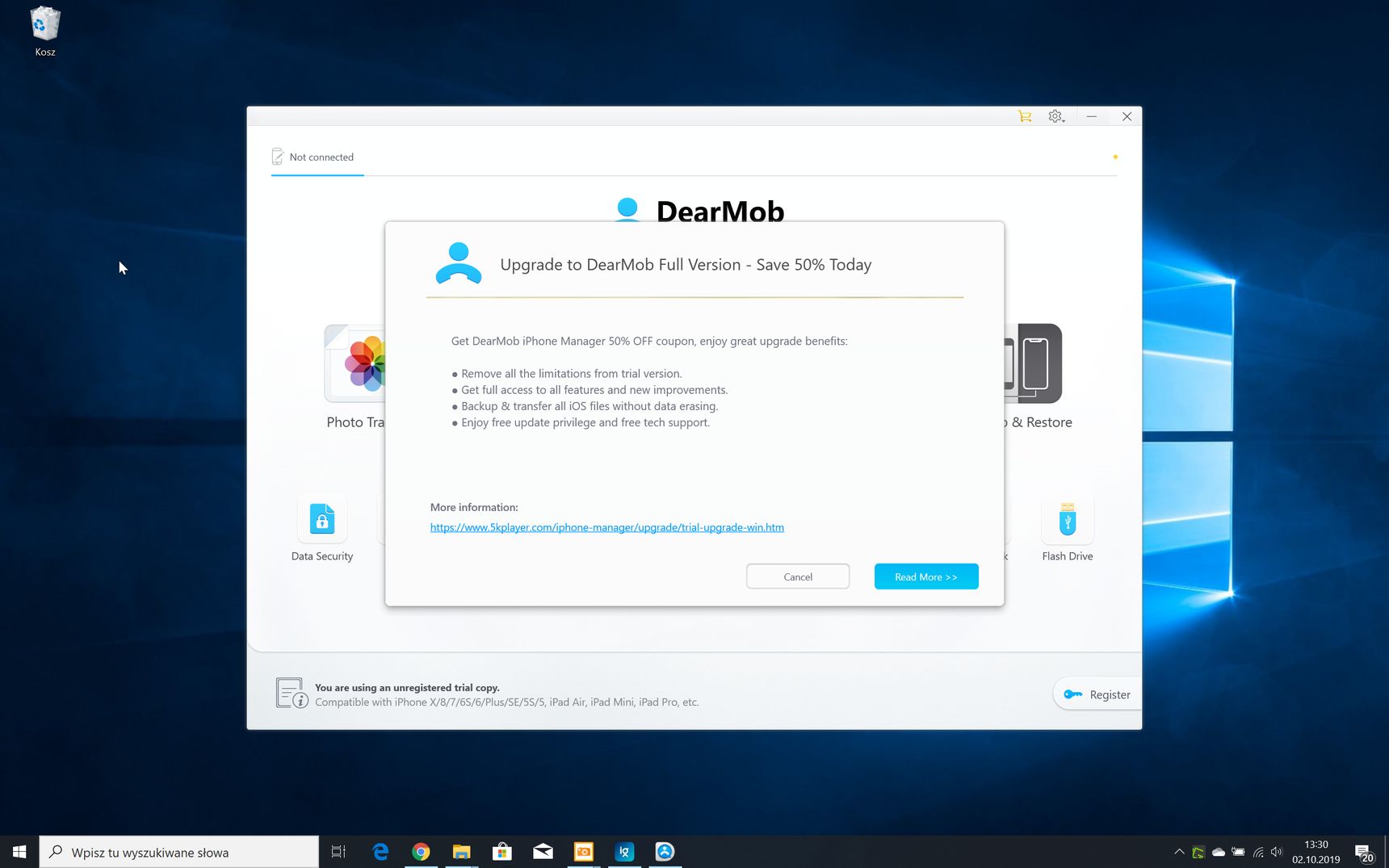This screenshot has width=1389, height=868.
Task: Open the clock showing 13:30
Action: pyautogui.click(x=1316, y=852)
